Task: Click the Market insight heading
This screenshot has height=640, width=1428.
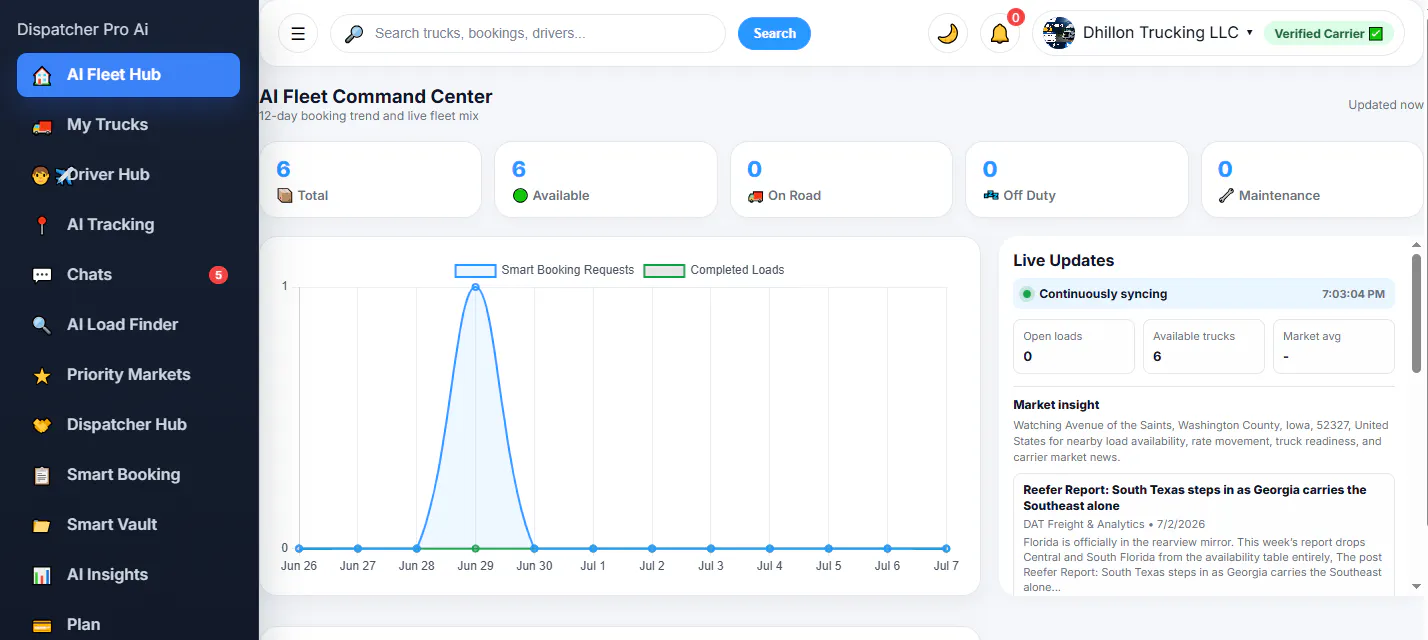Action: (1056, 405)
